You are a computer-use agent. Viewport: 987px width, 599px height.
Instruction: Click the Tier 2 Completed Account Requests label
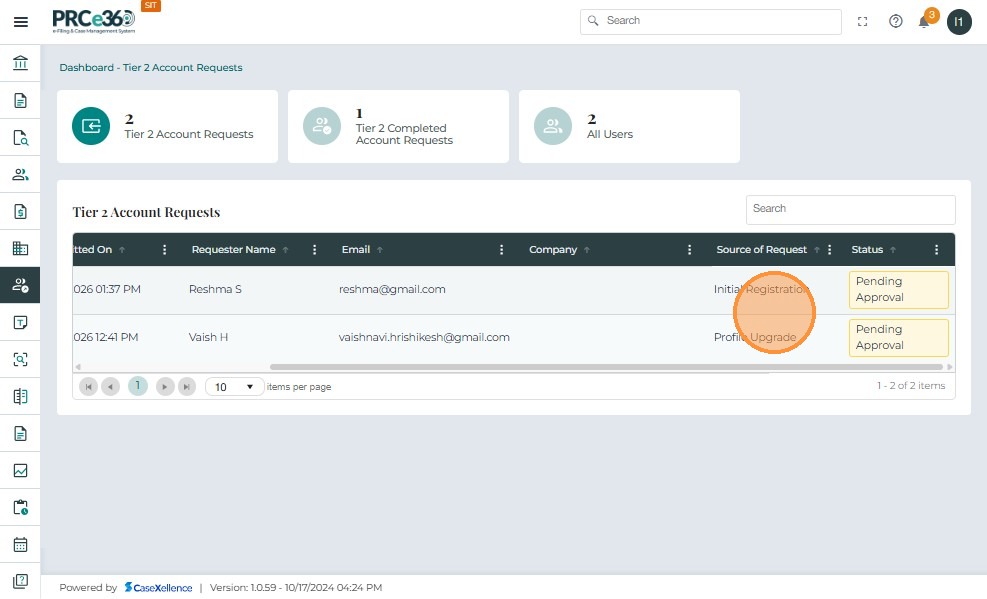(x=404, y=134)
